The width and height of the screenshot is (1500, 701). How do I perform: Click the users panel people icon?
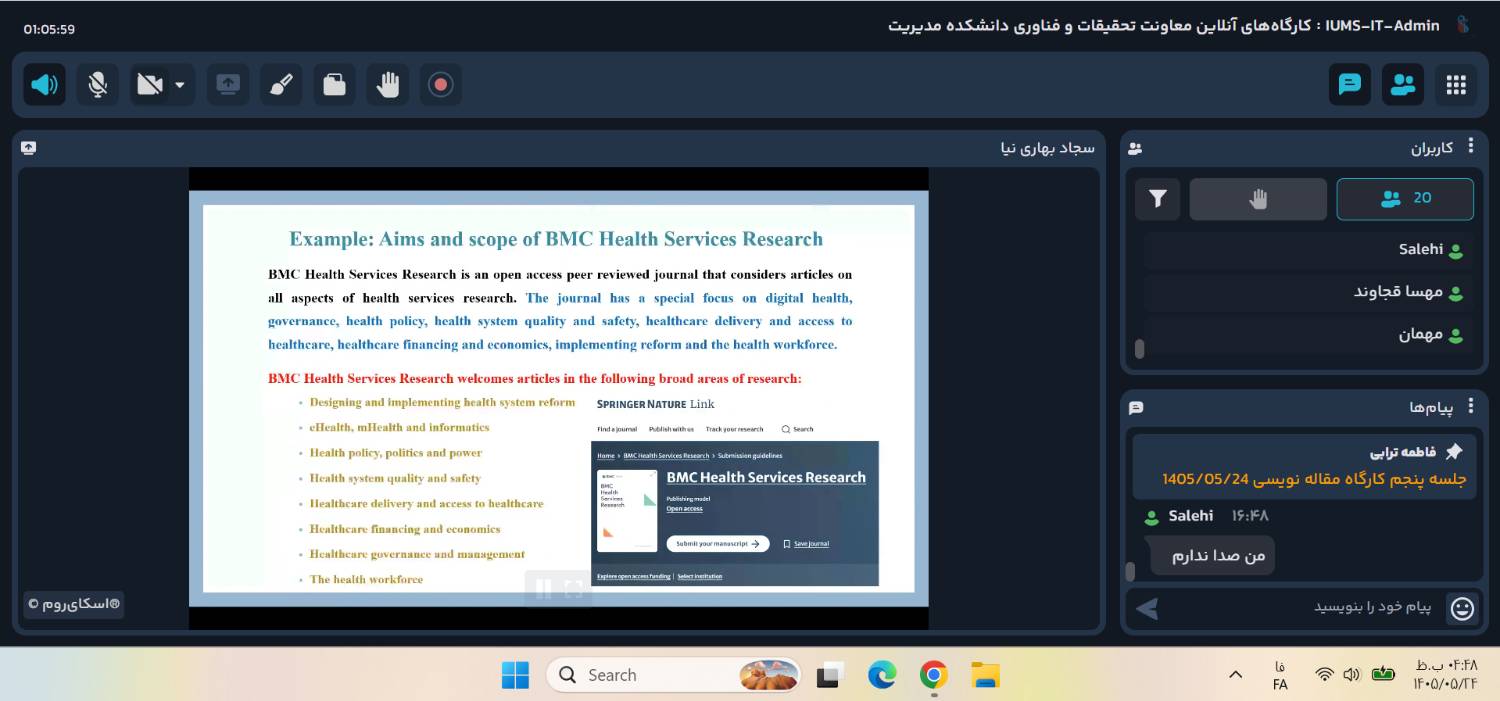pyautogui.click(x=1135, y=149)
